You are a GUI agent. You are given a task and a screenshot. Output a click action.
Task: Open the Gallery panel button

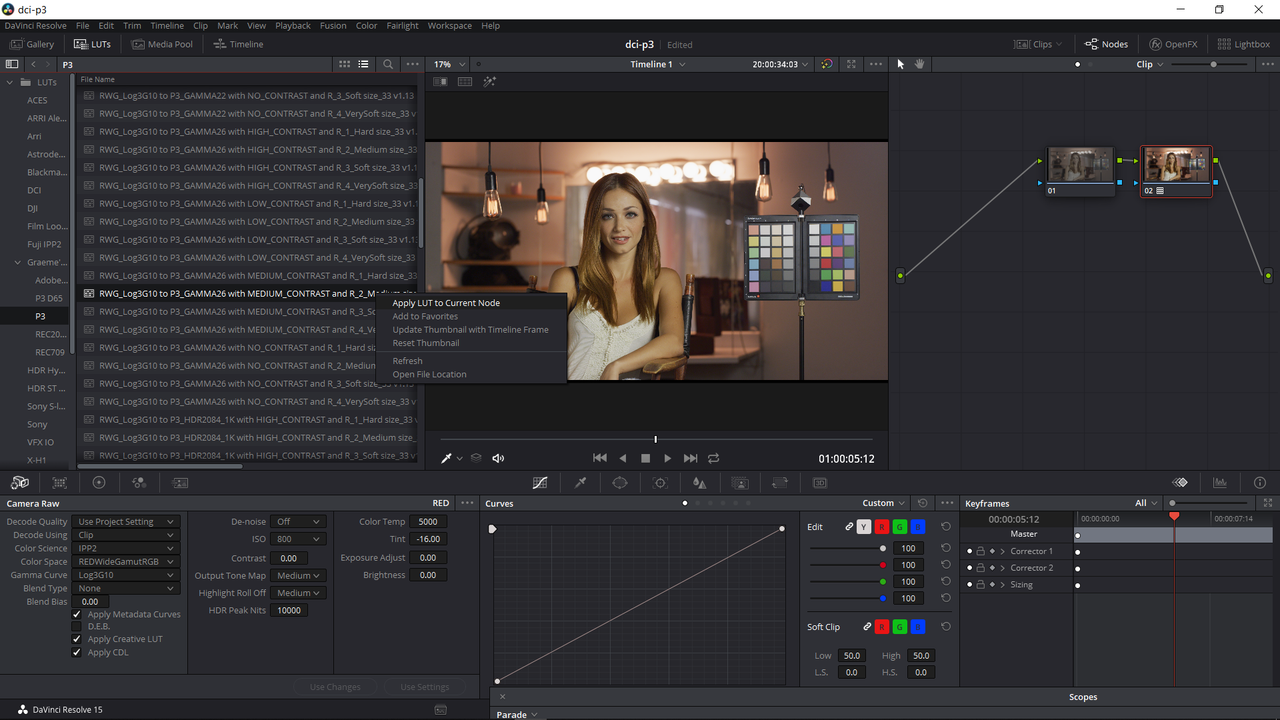coord(32,44)
